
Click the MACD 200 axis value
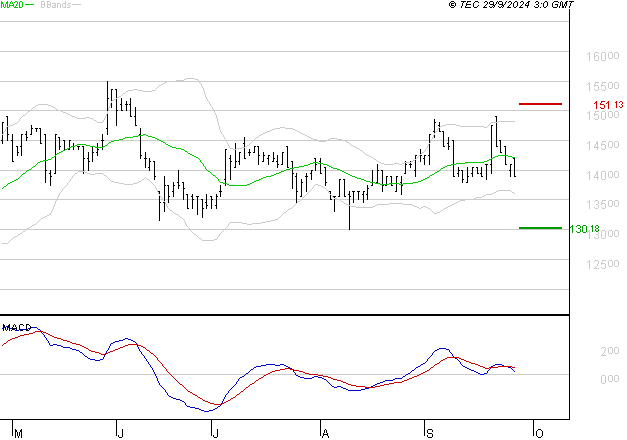[x=610, y=351]
